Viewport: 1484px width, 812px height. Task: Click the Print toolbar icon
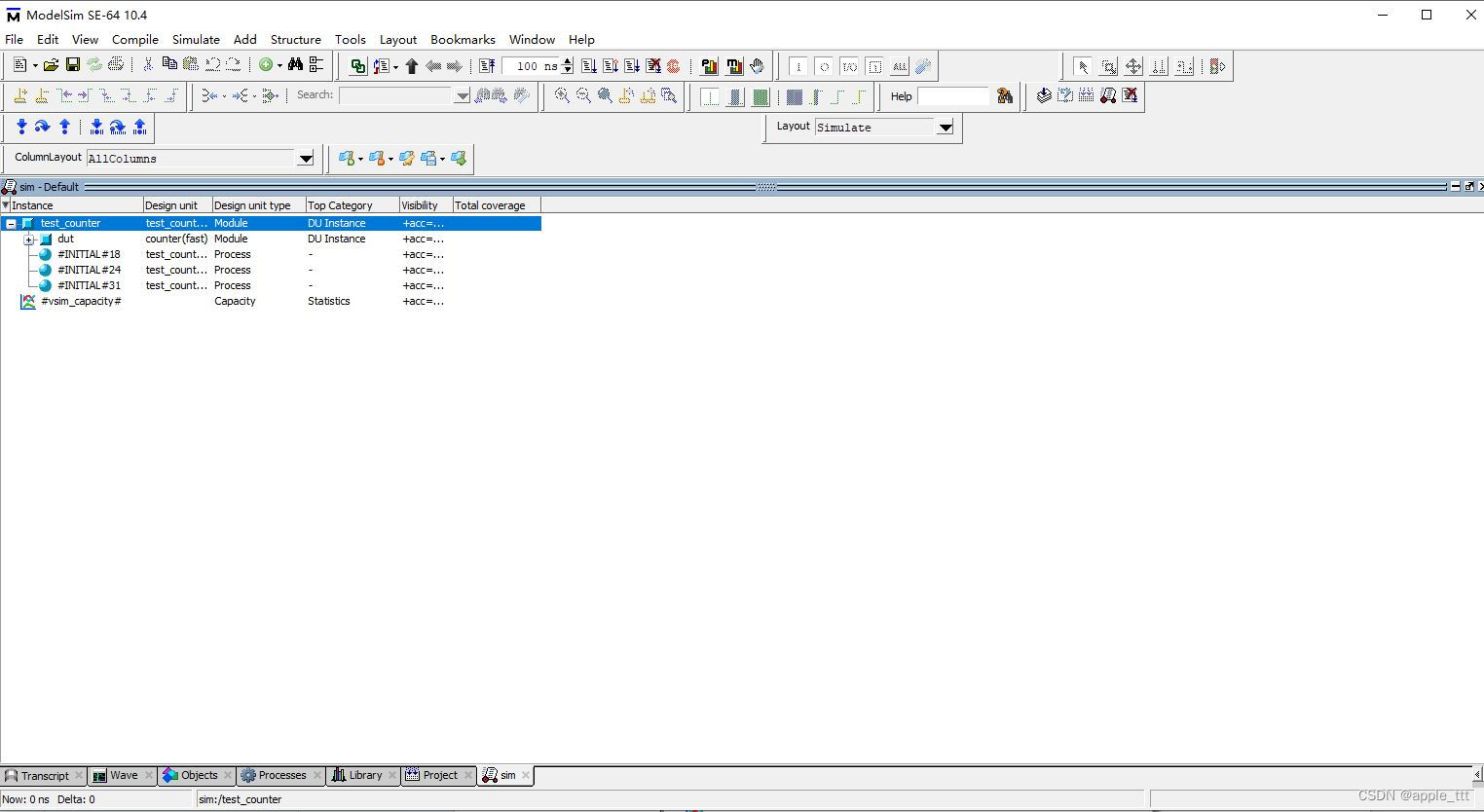[x=116, y=65]
